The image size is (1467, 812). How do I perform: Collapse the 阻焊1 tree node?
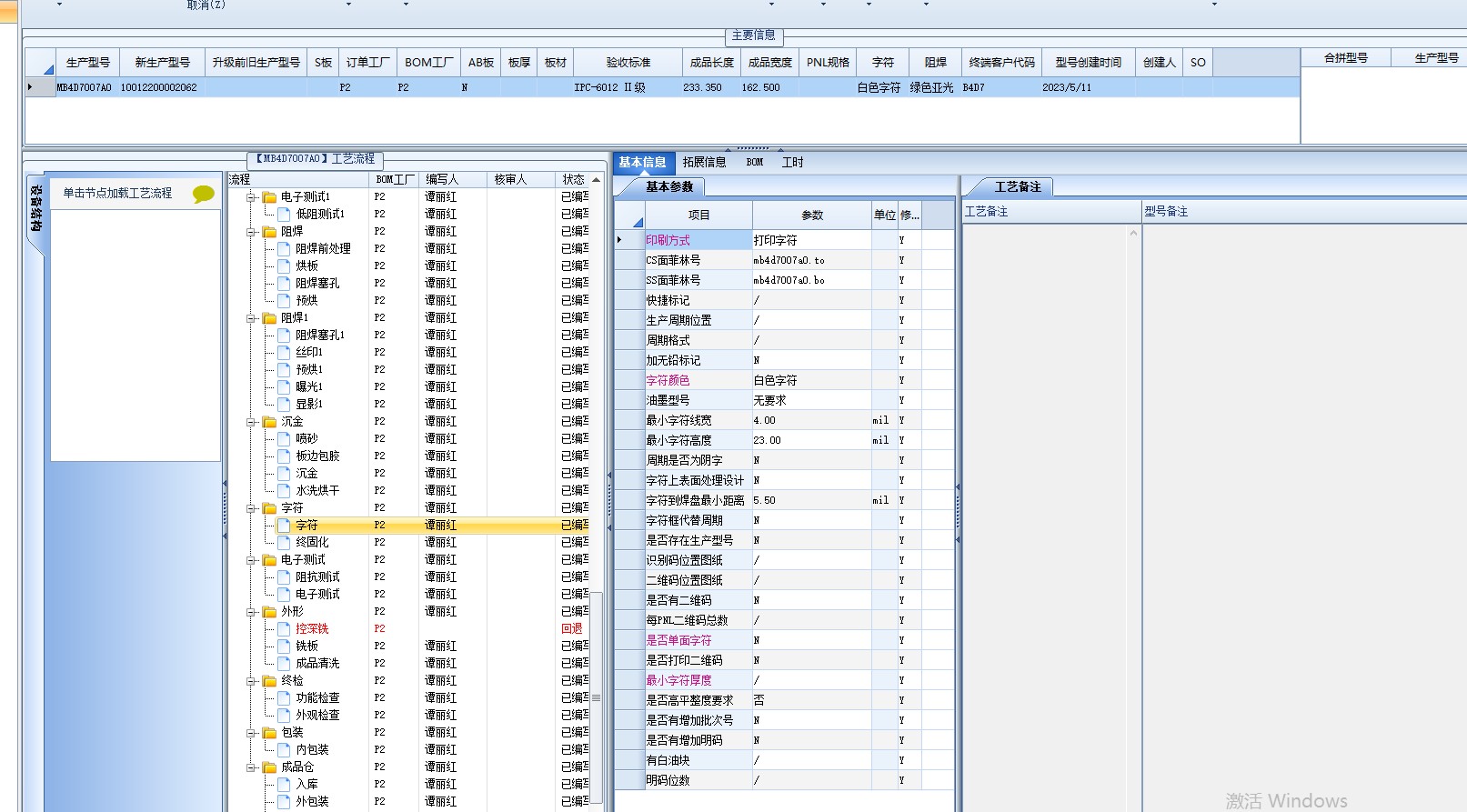click(x=251, y=318)
